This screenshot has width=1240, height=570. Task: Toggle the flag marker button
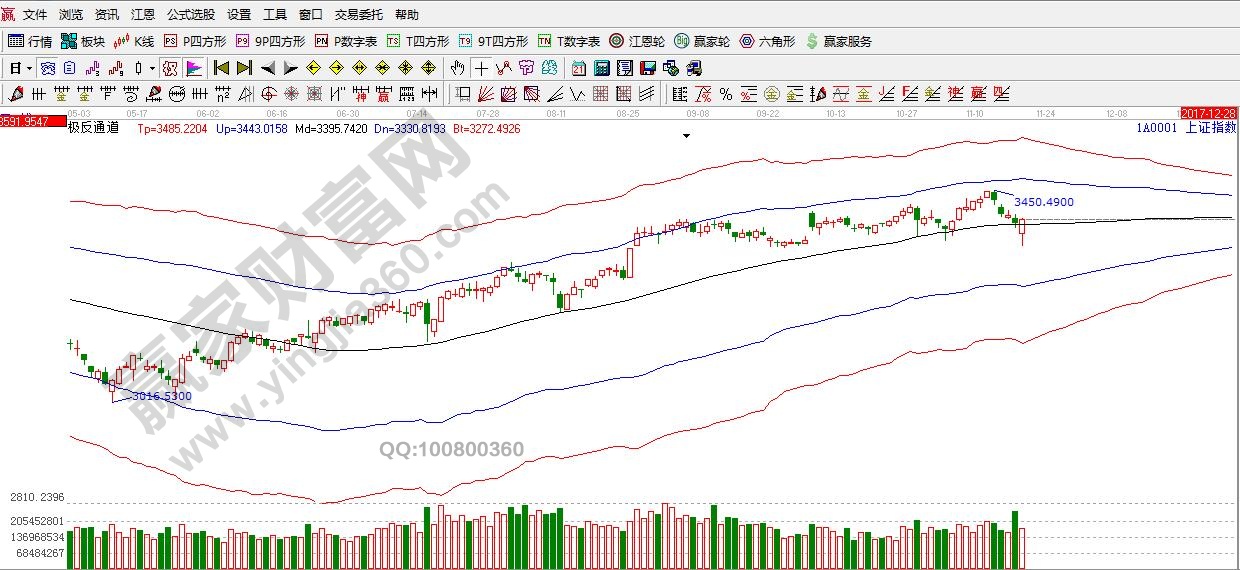click(x=194, y=68)
